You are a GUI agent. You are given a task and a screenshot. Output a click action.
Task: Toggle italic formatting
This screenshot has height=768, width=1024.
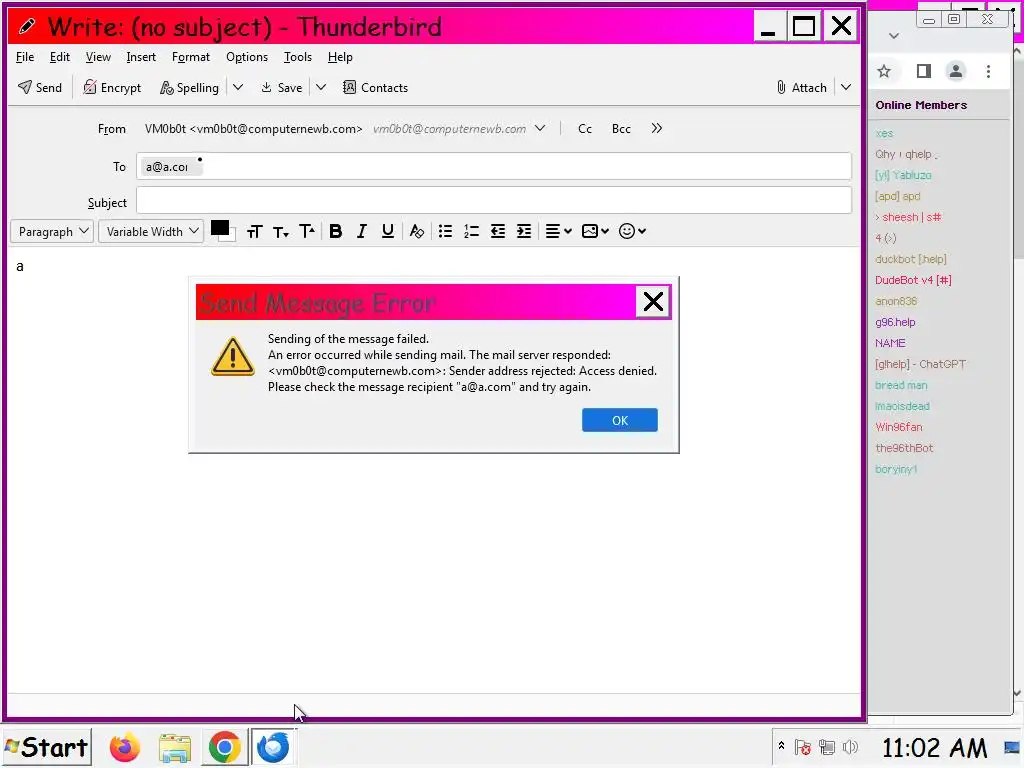tap(361, 231)
